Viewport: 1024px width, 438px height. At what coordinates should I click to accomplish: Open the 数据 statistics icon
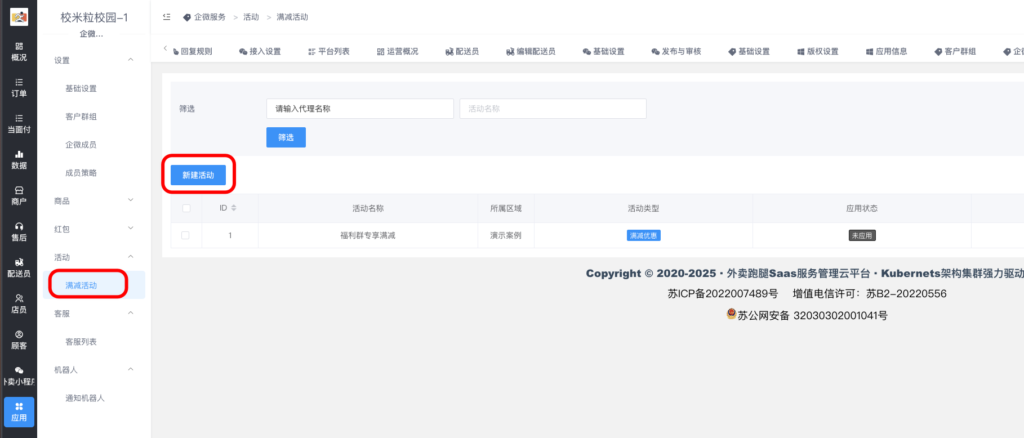tap(19, 159)
